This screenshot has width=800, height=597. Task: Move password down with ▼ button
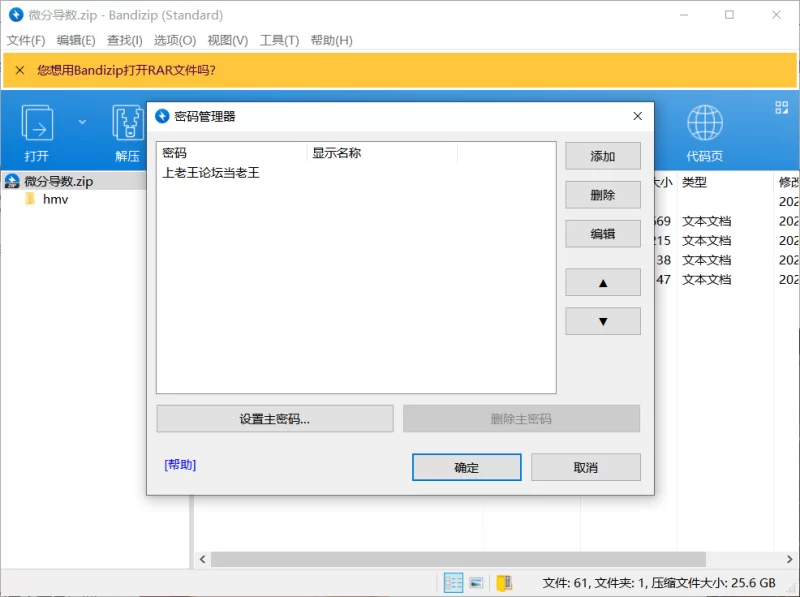pyautogui.click(x=603, y=321)
